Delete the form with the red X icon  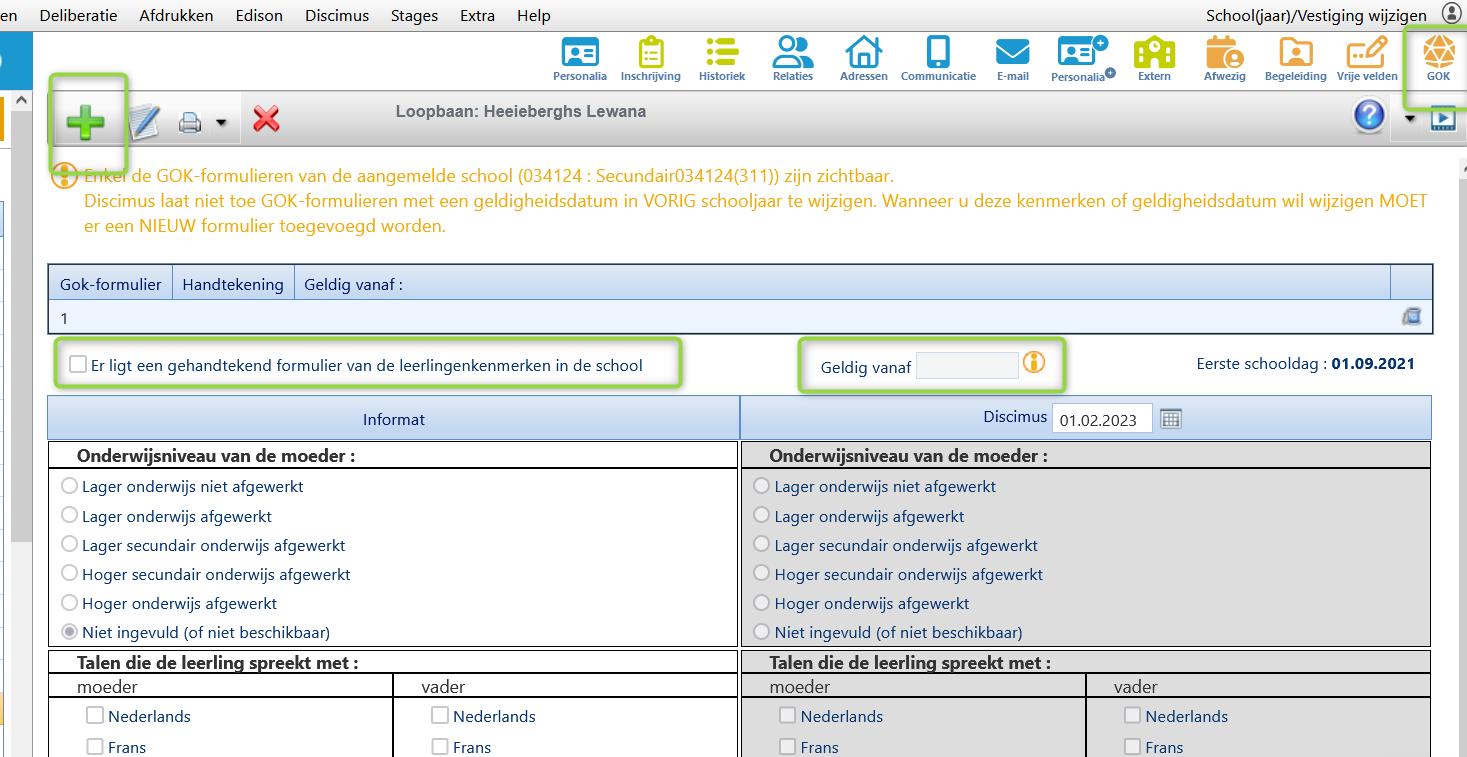coord(266,120)
